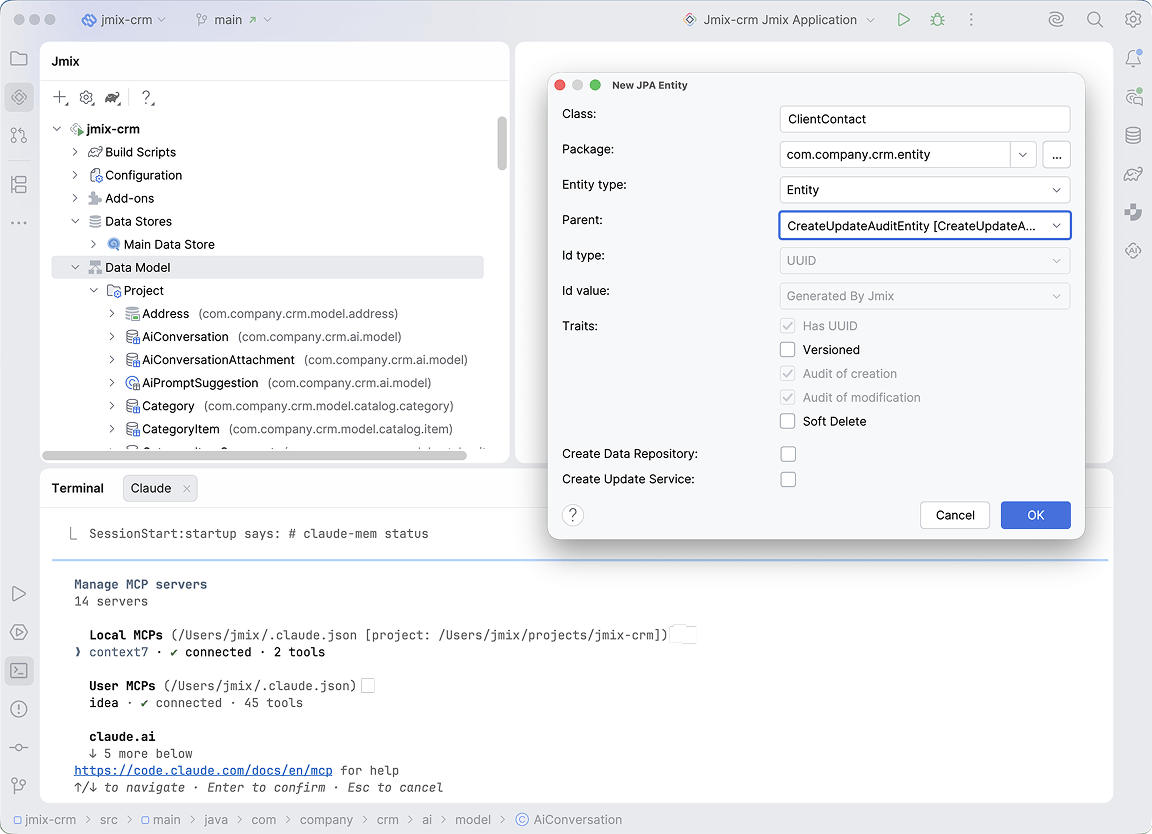Collapse the Data Stores node

tap(75, 221)
